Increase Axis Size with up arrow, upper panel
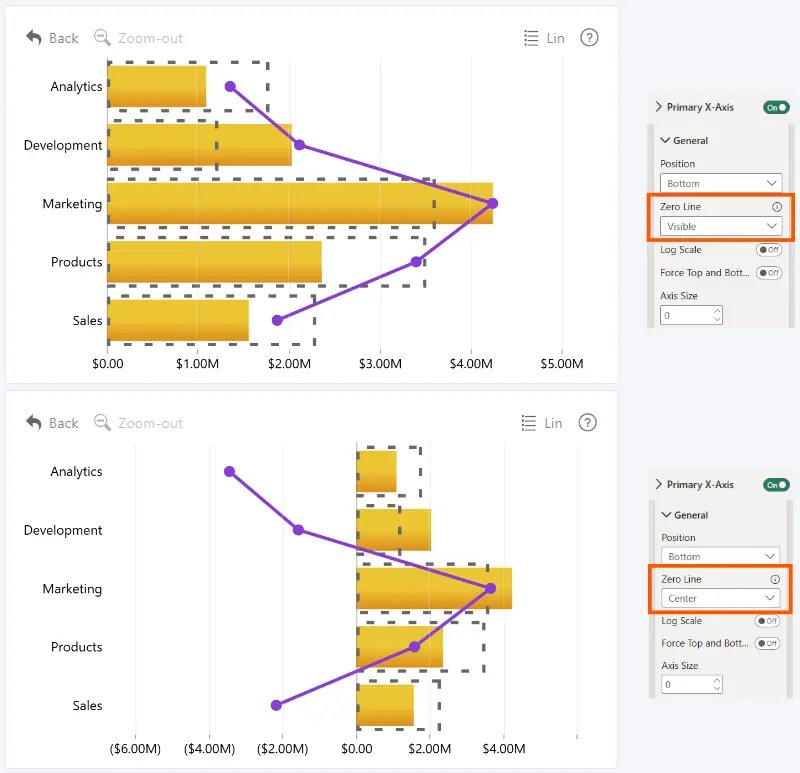 (x=717, y=311)
